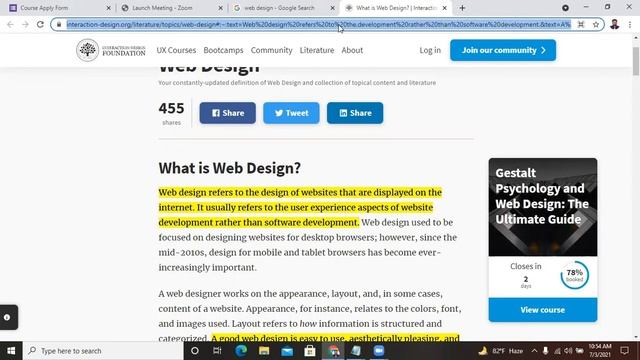Viewport: 640px width, 360px height.
Task: Click the forward navigation arrow
Action: coord(25,24)
